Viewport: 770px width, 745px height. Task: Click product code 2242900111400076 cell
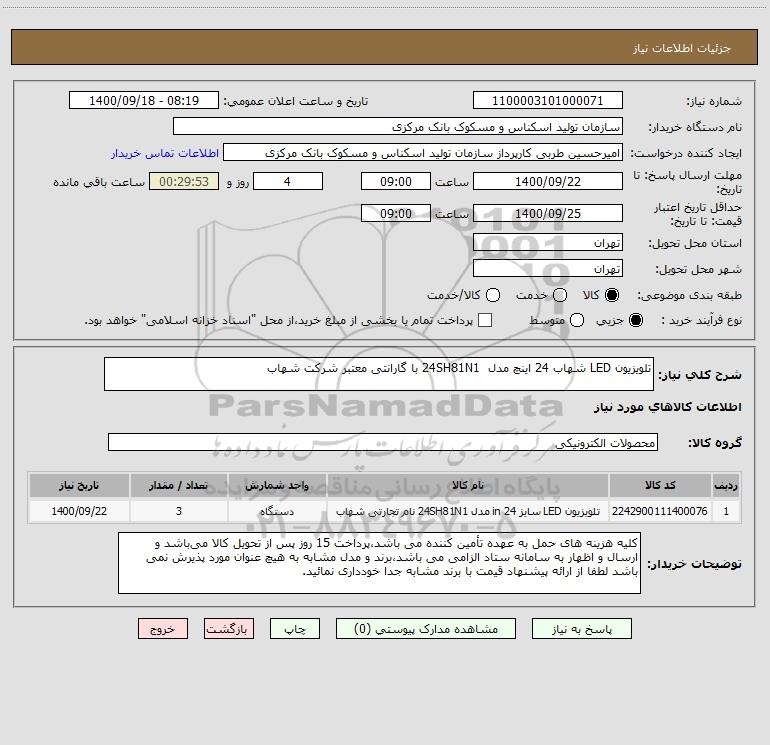pyautogui.click(x=660, y=511)
